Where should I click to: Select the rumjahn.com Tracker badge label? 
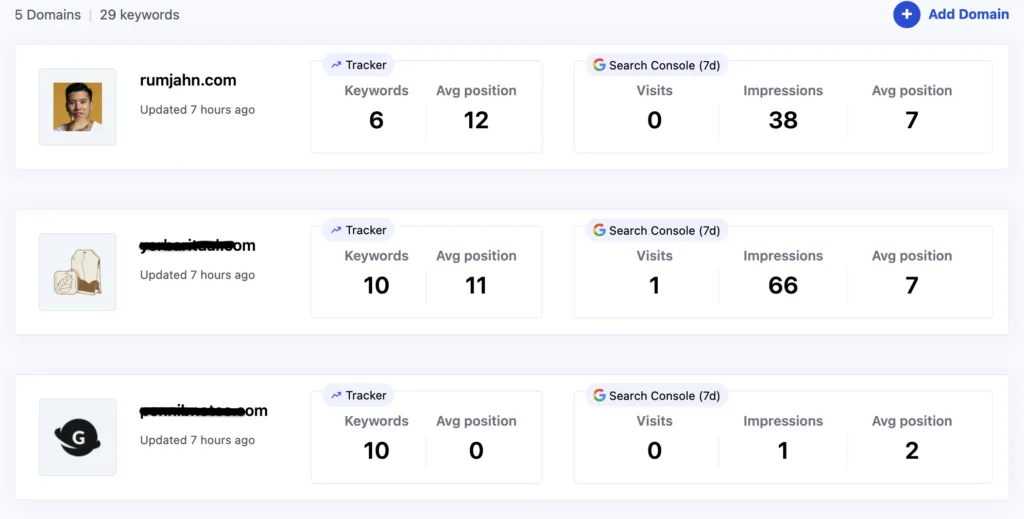coord(366,65)
